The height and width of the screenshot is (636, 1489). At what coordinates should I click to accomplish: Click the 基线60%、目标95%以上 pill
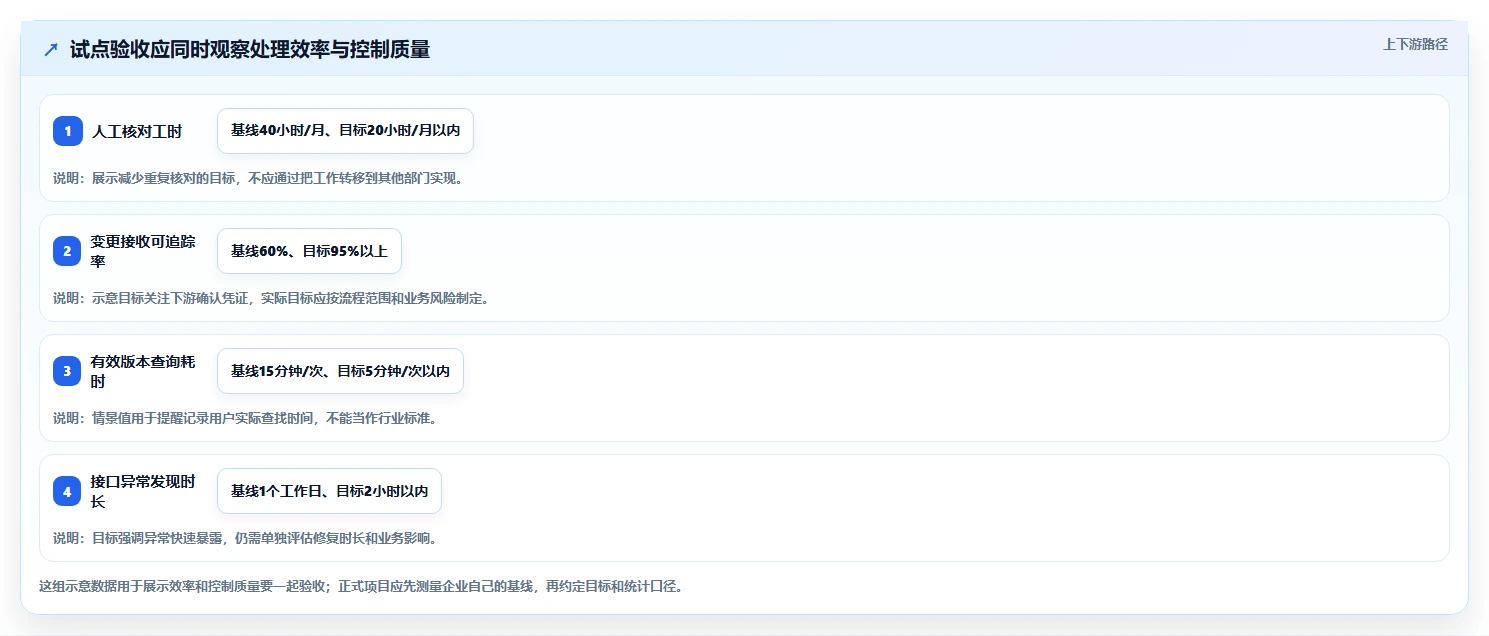(309, 251)
